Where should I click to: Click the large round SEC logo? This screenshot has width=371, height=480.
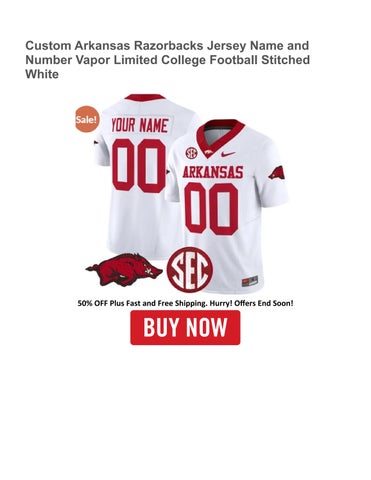tap(189, 270)
